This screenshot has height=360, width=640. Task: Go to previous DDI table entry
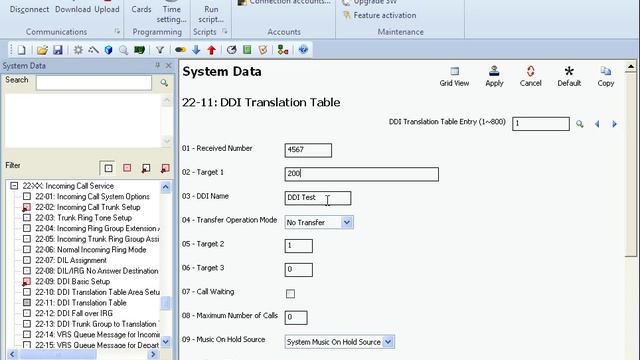click(597, 124)
